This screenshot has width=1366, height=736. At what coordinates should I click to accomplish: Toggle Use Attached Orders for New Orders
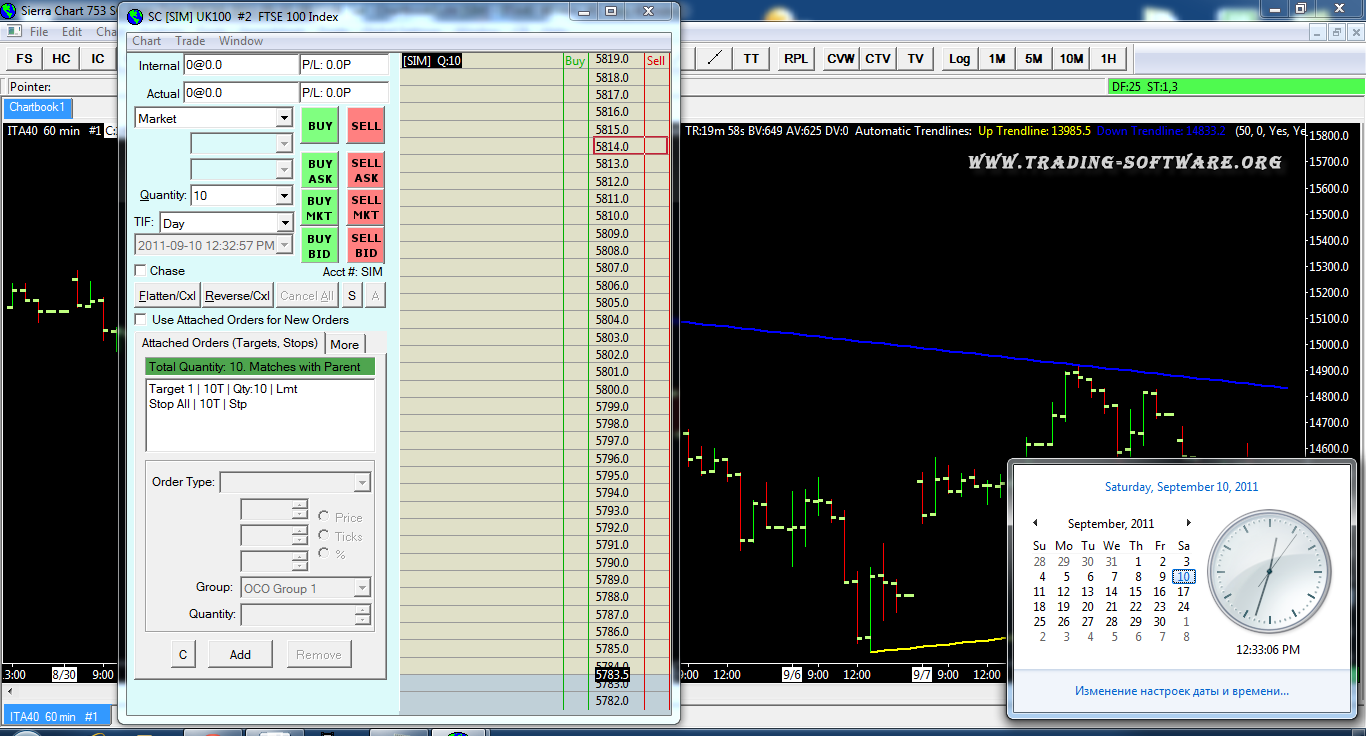pos(141,320)
